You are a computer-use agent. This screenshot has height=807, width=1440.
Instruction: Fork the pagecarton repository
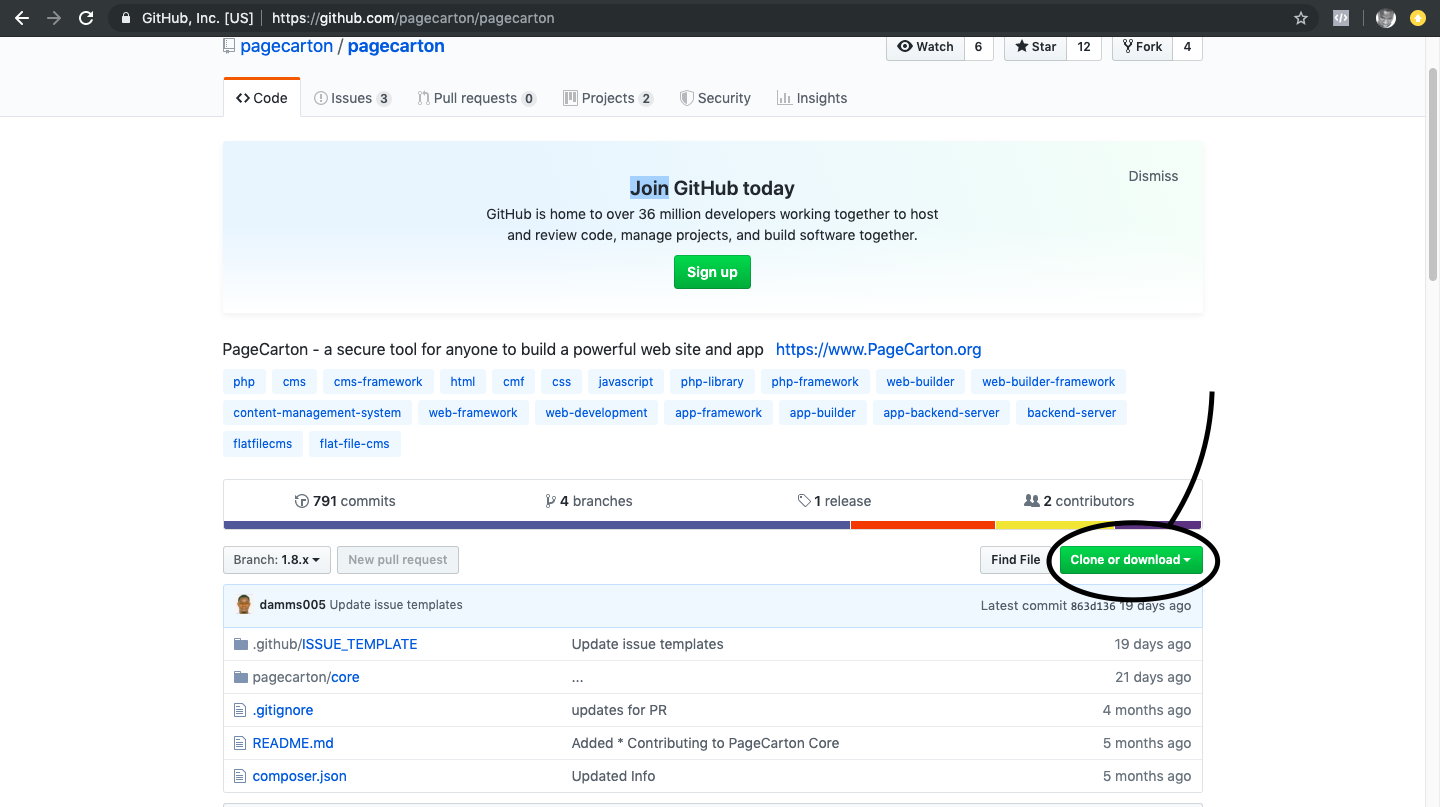[1142, 47]
